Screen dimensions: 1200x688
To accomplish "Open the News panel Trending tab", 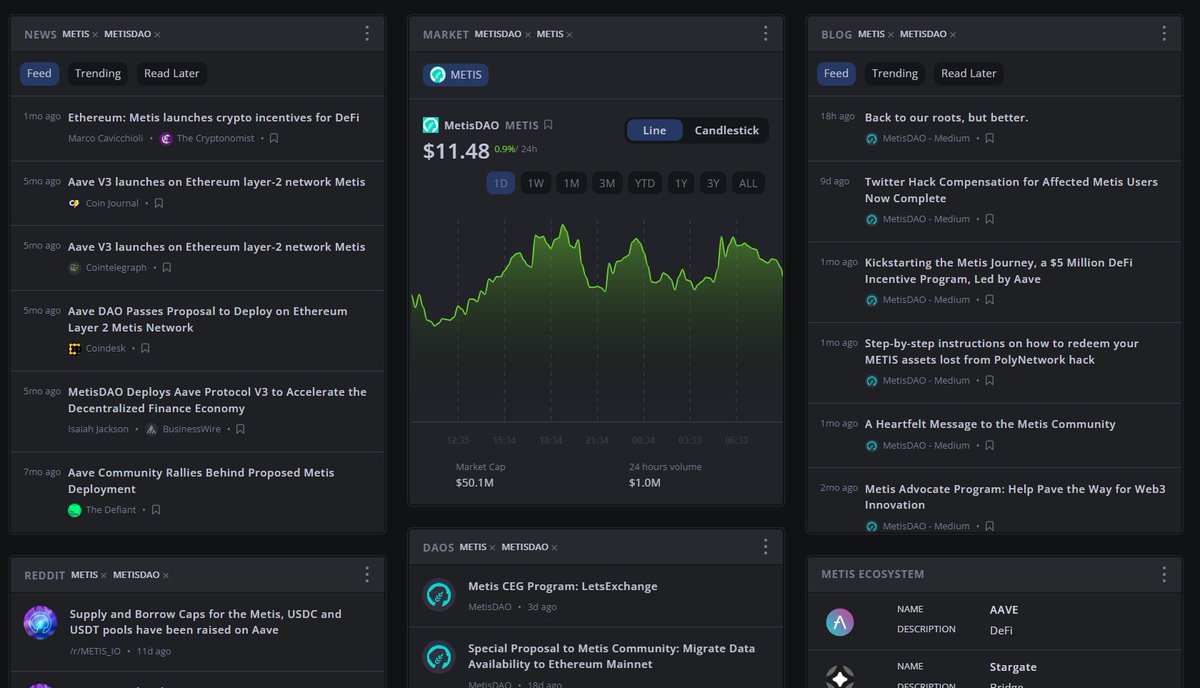I will coord(98,74).
